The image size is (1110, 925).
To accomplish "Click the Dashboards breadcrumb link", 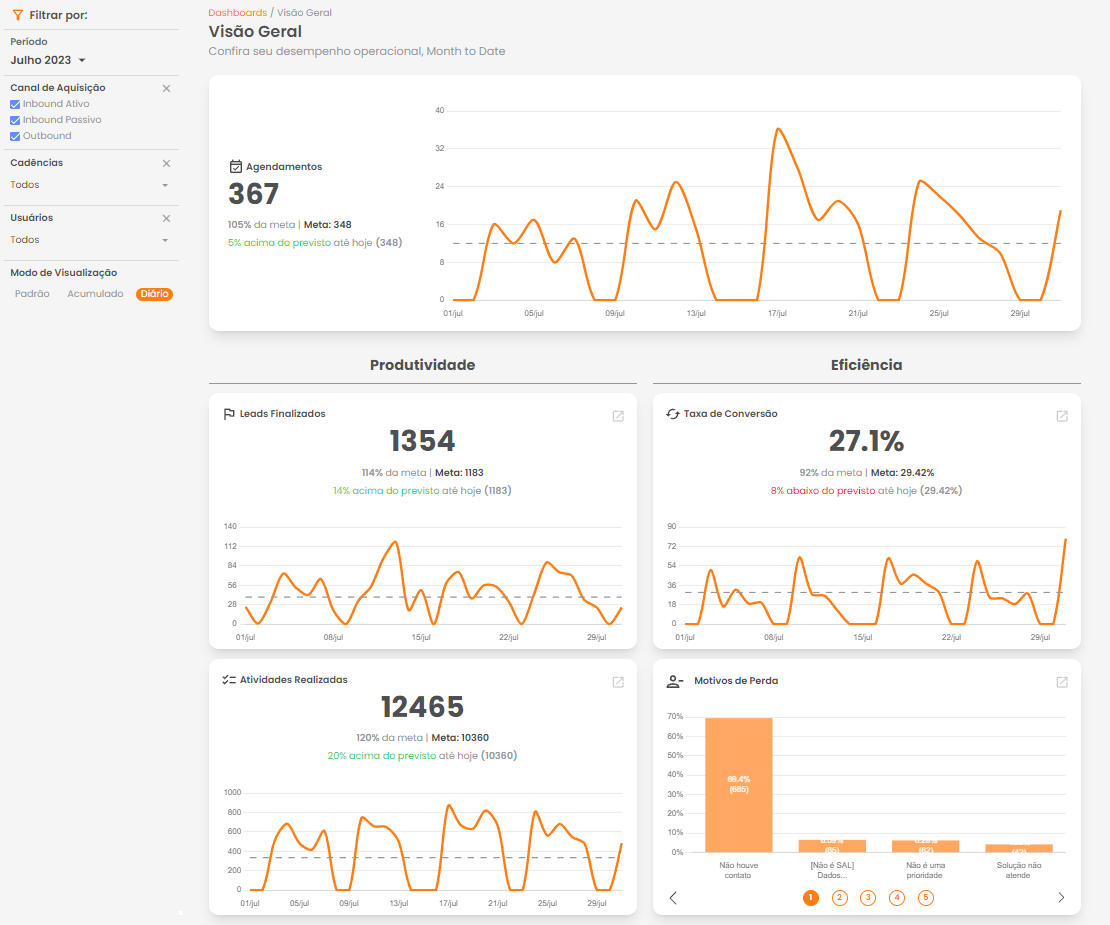I will pyautogui.click(x=237, y=13).
